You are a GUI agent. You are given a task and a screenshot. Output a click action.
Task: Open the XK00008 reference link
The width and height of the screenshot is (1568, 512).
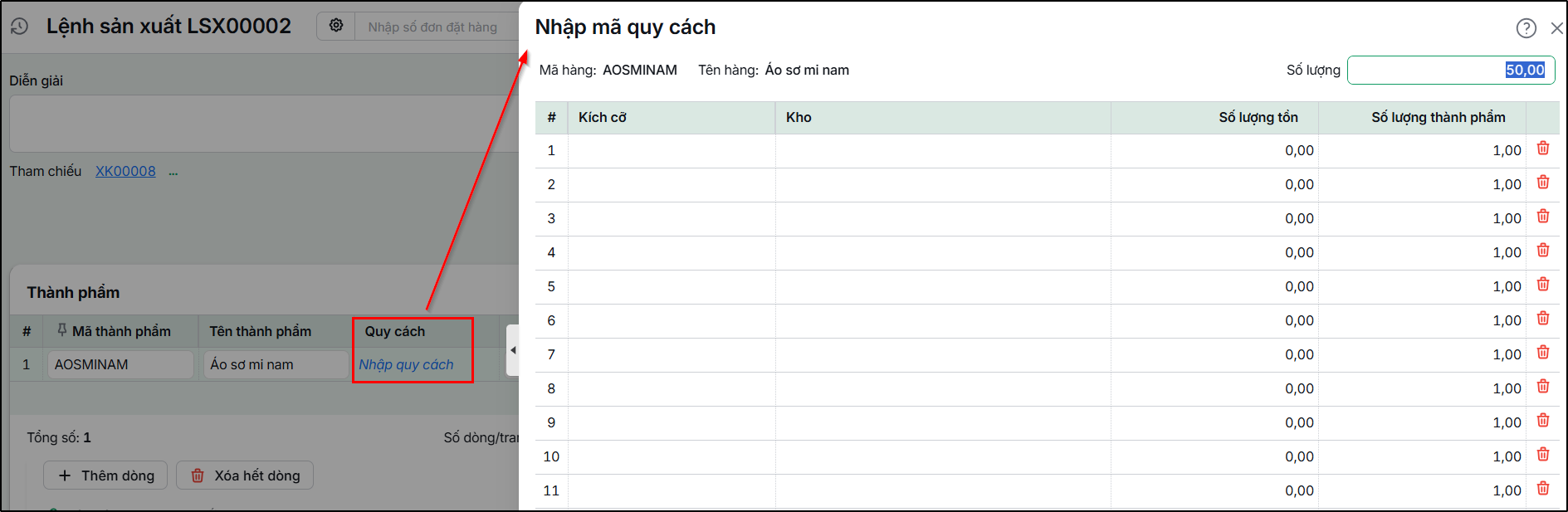click(125, 171)
